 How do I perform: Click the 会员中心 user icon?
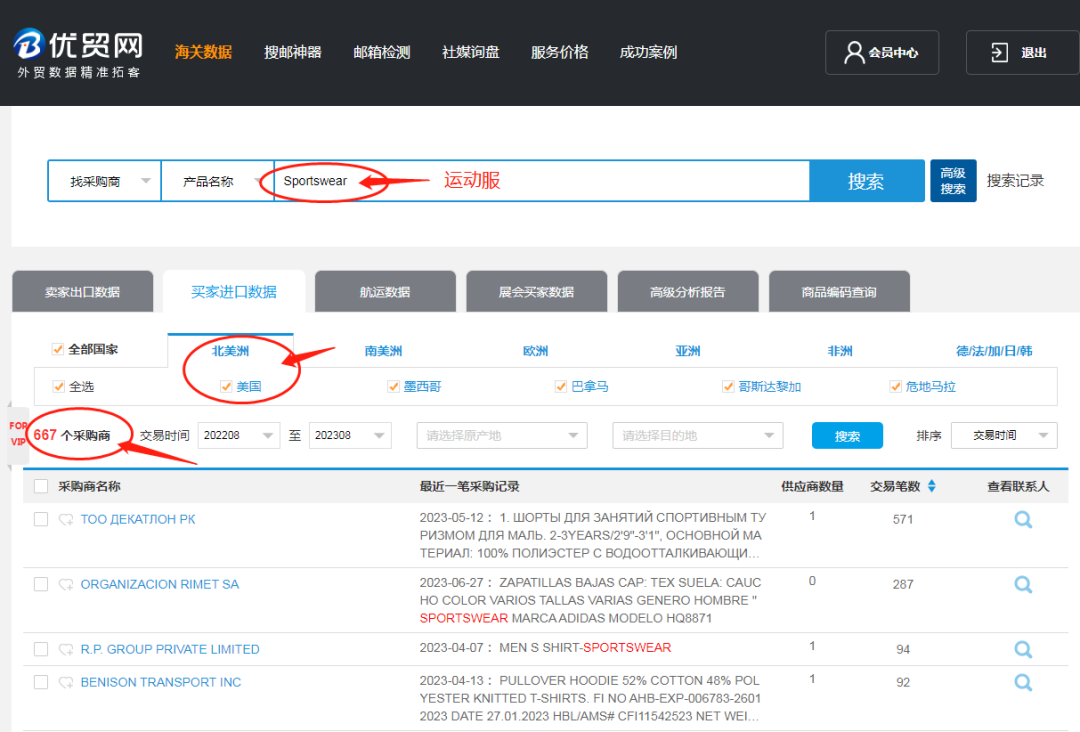pyautogui.click(x=854, y=52)
